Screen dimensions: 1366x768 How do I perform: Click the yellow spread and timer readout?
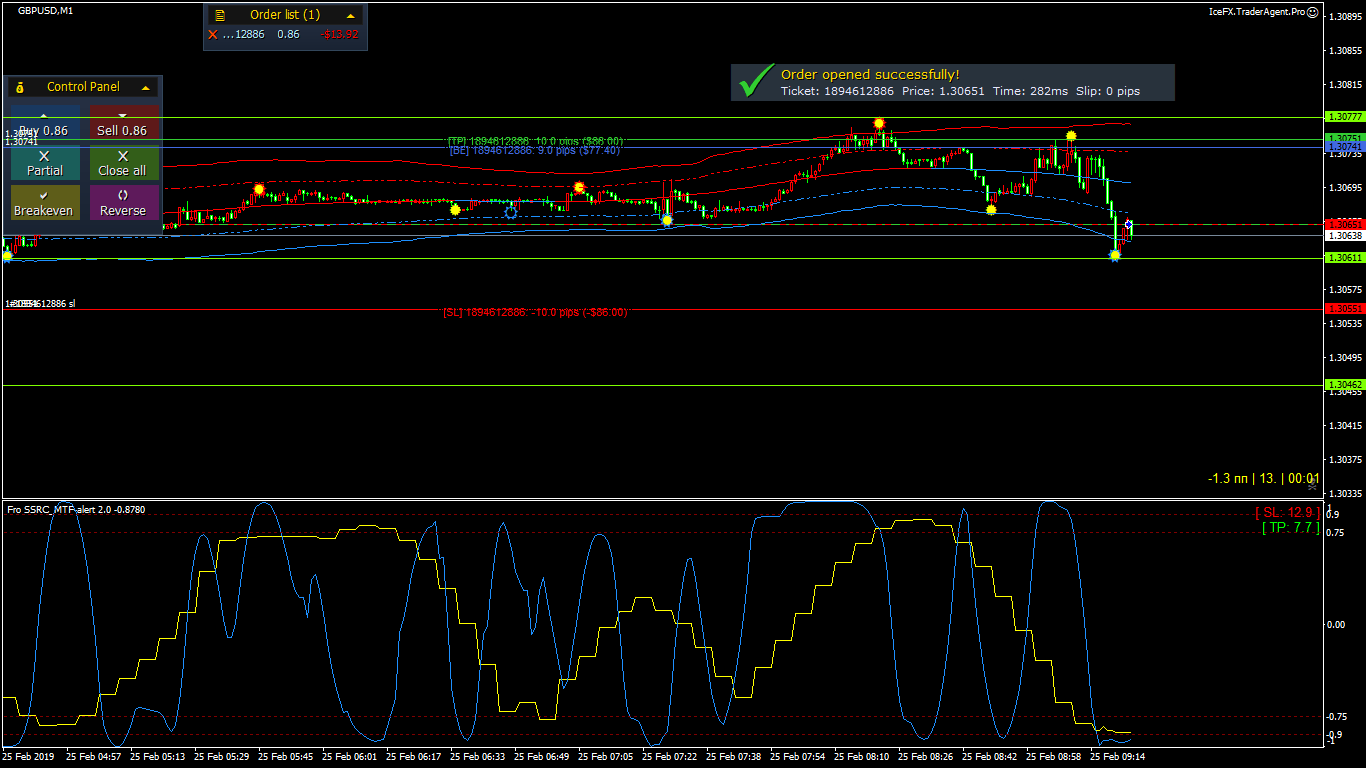pyautogui.click(x=1264, y=479)
